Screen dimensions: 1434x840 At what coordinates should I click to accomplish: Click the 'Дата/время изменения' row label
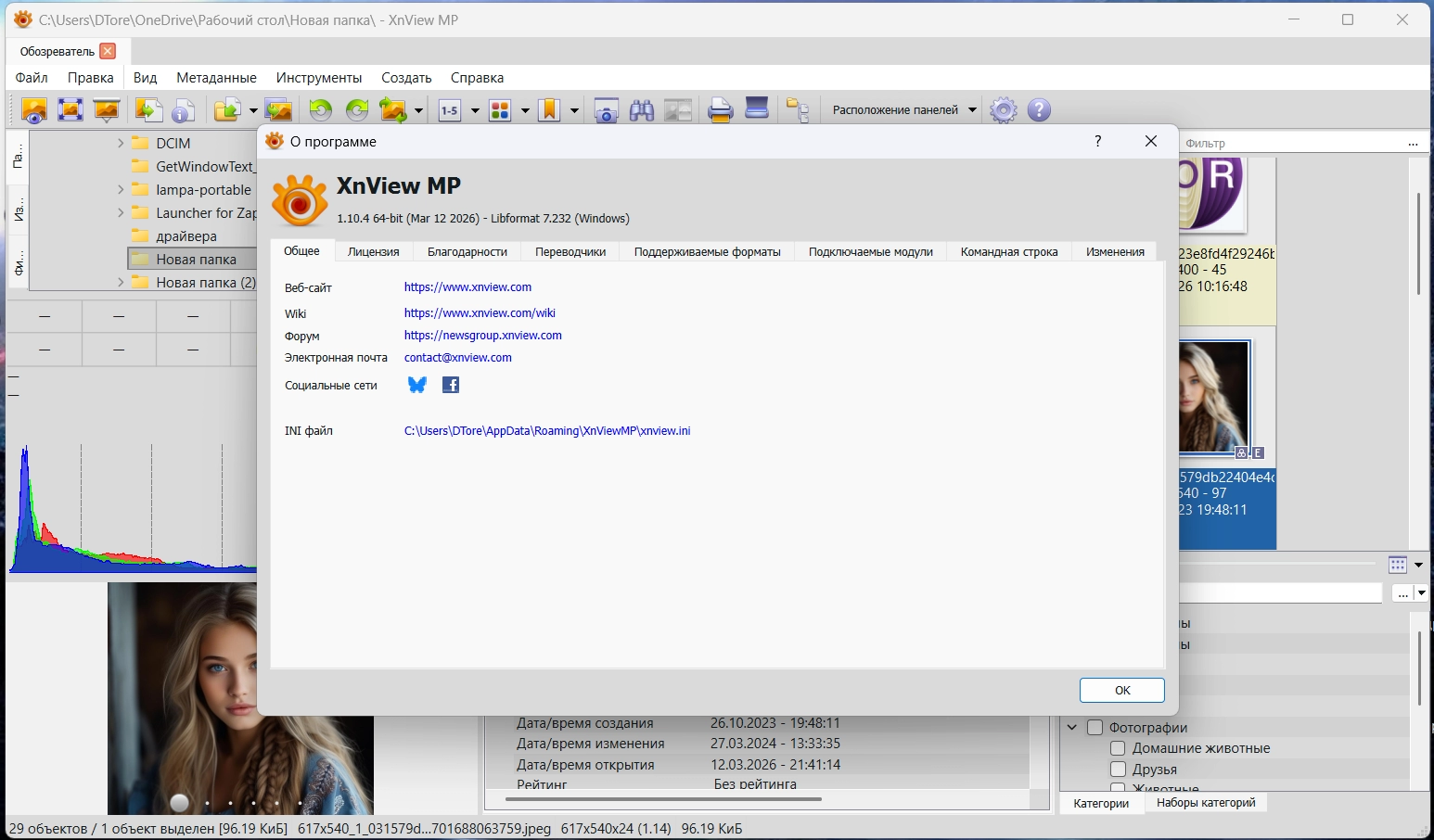coord(591,744)
